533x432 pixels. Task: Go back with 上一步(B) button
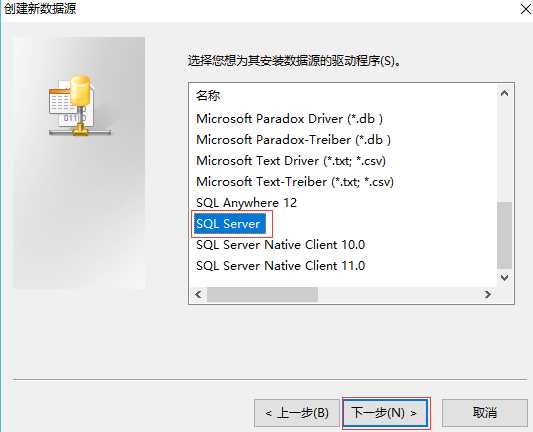[297, 413]
